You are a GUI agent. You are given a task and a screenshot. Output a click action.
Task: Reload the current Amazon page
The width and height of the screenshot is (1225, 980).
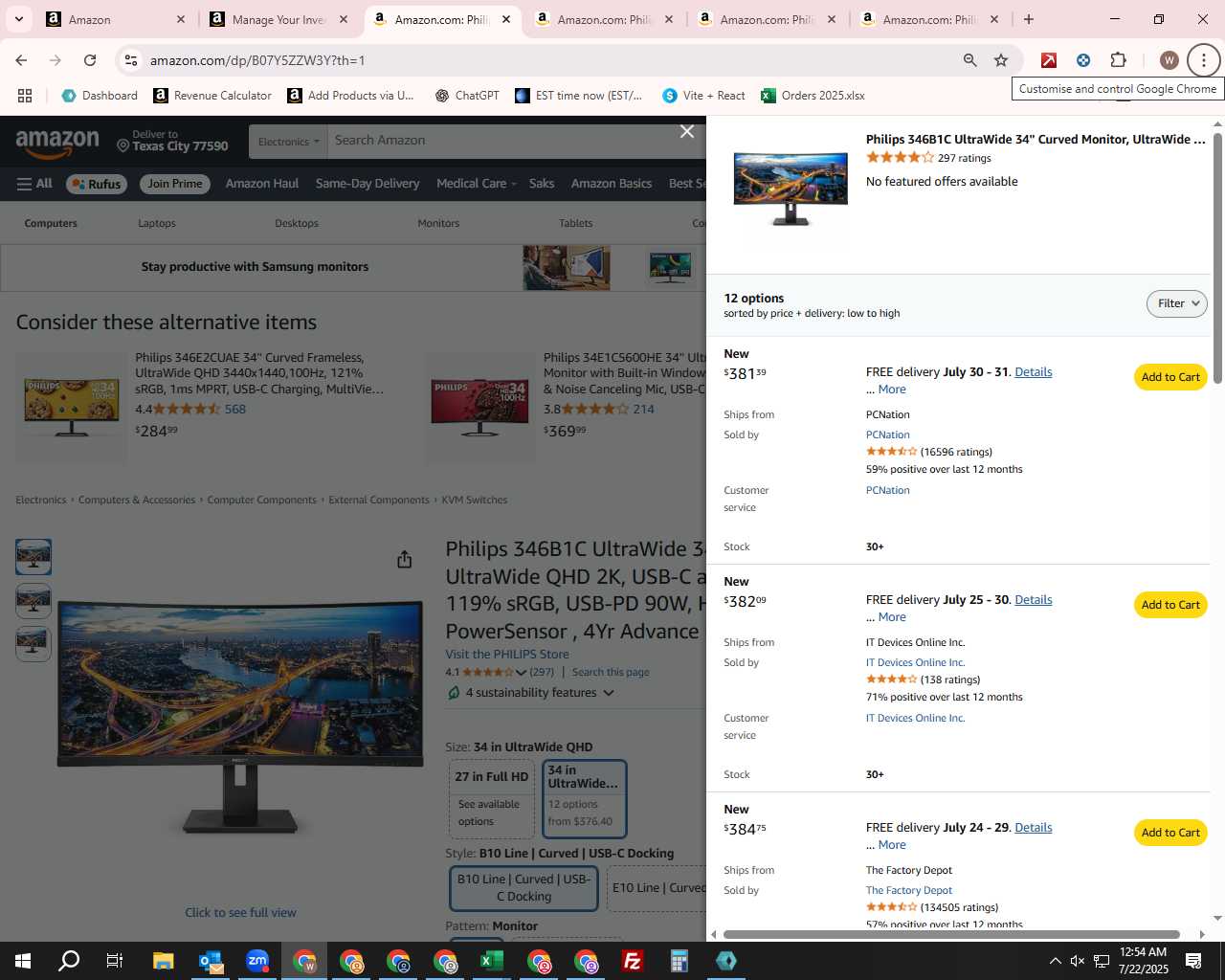90,60
